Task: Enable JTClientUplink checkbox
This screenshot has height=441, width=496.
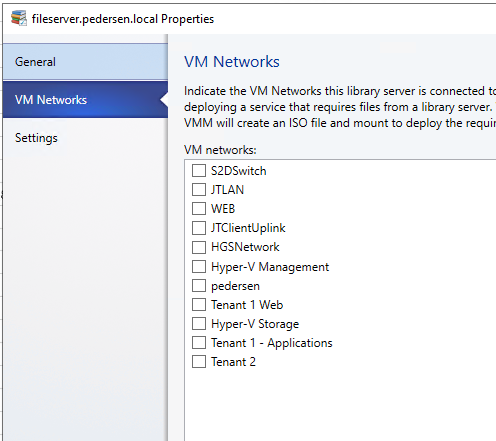Action: (x=199, y=228)
